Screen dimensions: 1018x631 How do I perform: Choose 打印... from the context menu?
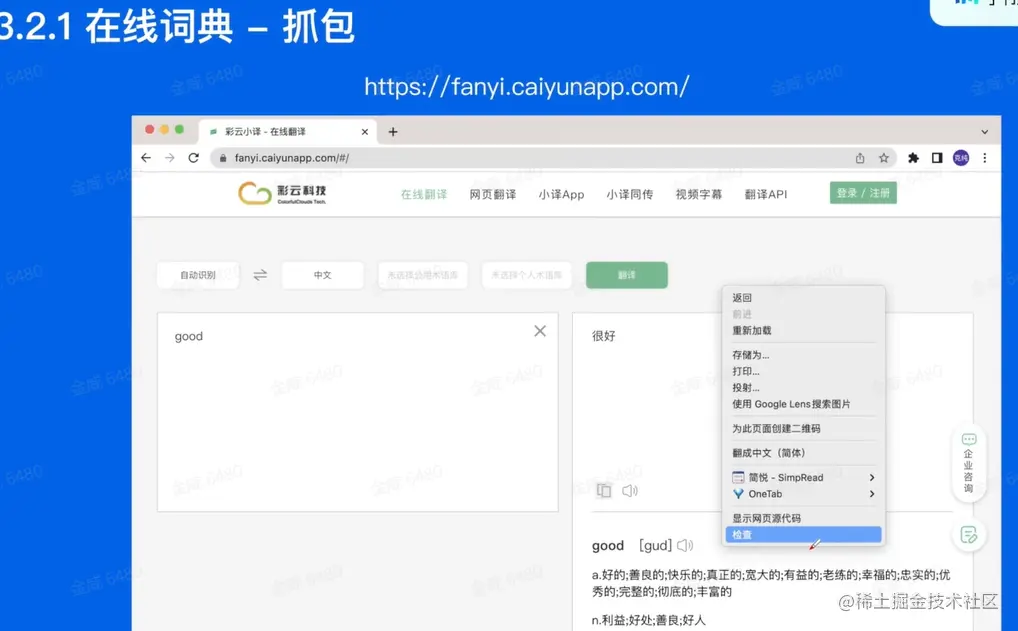pyautogui.click(x=803, y=371)
